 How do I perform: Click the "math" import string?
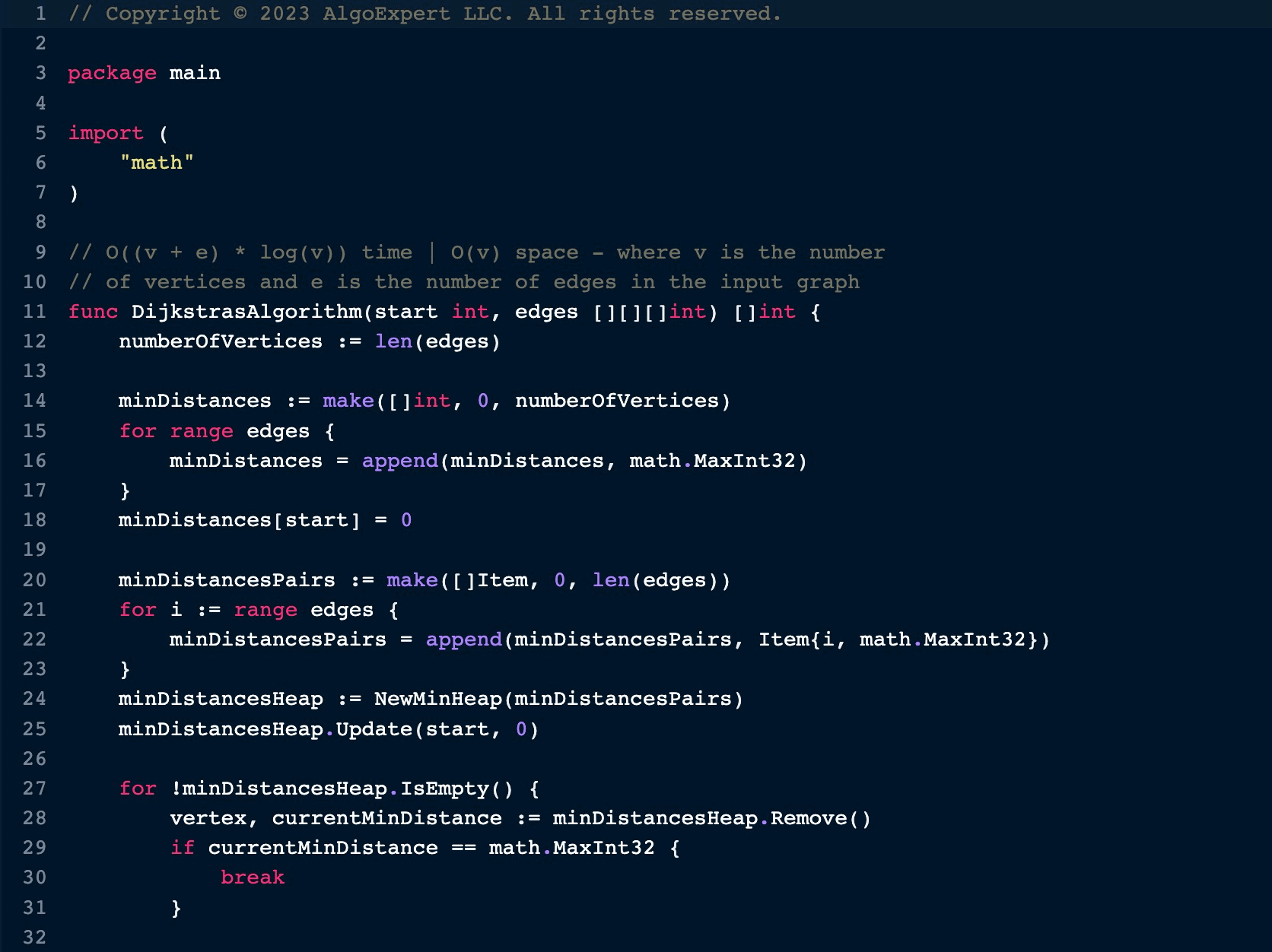(157, 163)
